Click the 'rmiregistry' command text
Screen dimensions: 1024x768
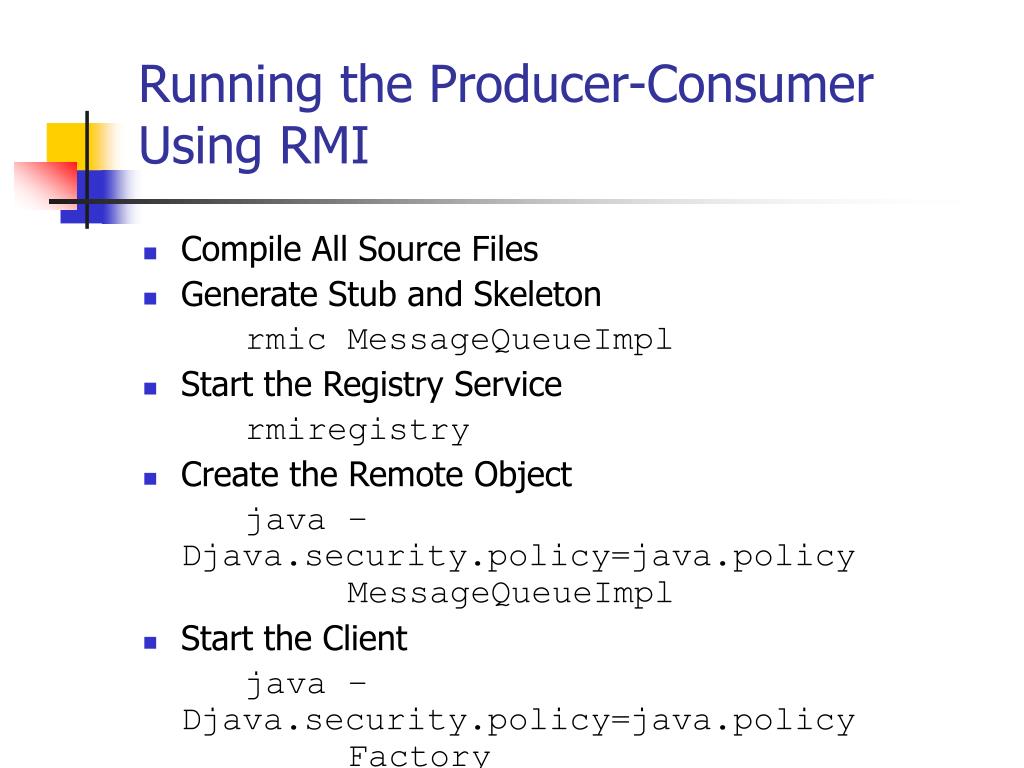coord(358,431)
